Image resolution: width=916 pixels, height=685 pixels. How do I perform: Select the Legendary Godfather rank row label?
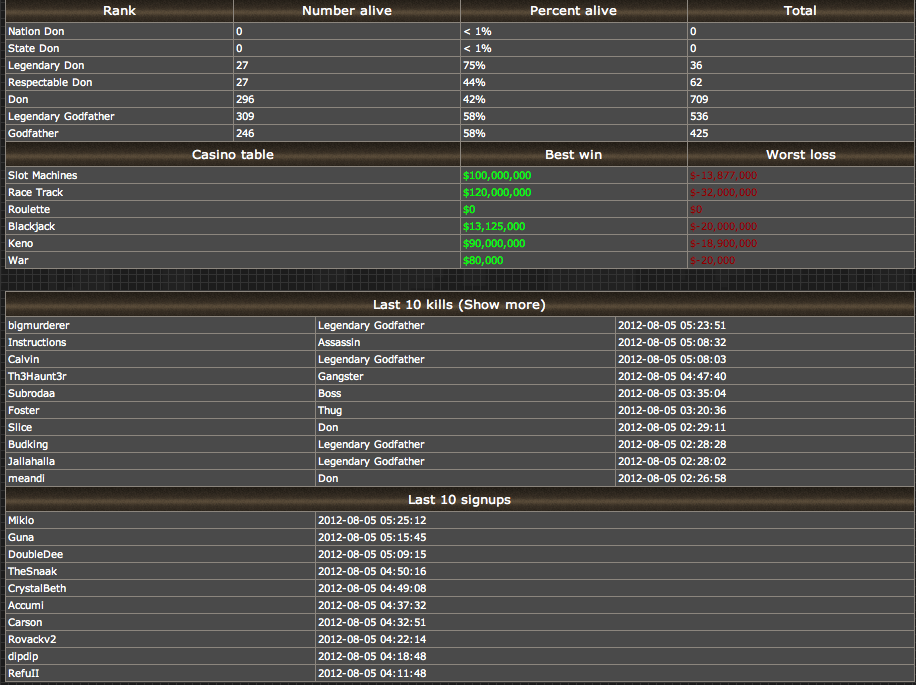[x=61, y=116]
